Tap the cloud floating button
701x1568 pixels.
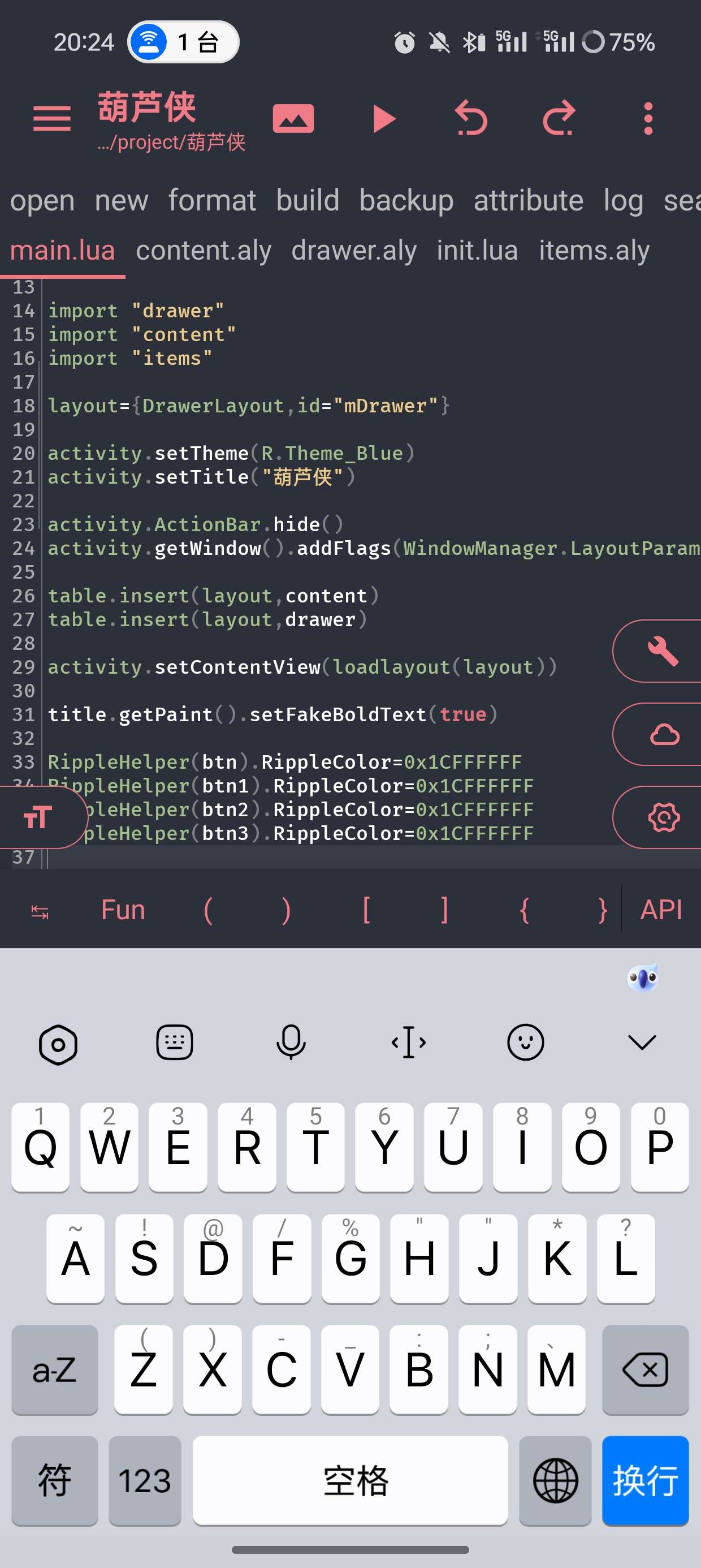click(x=657, y=734)
